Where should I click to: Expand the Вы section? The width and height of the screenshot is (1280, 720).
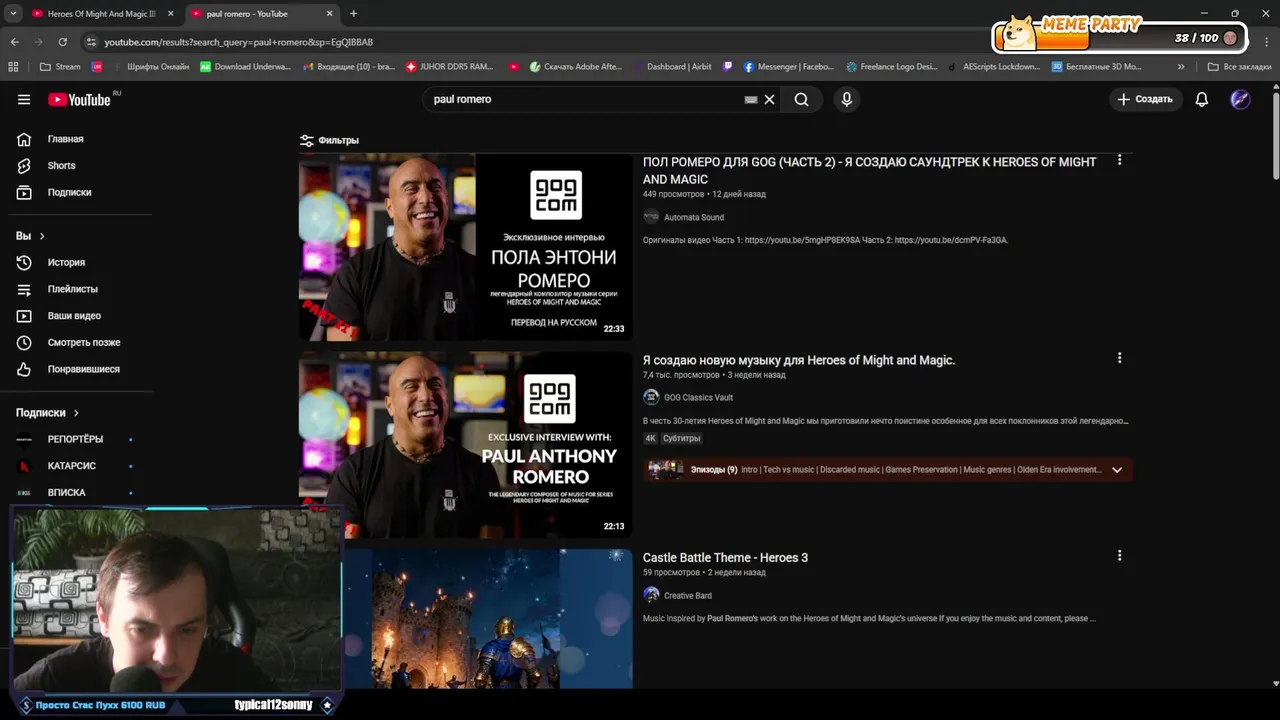tap(30, 236)
